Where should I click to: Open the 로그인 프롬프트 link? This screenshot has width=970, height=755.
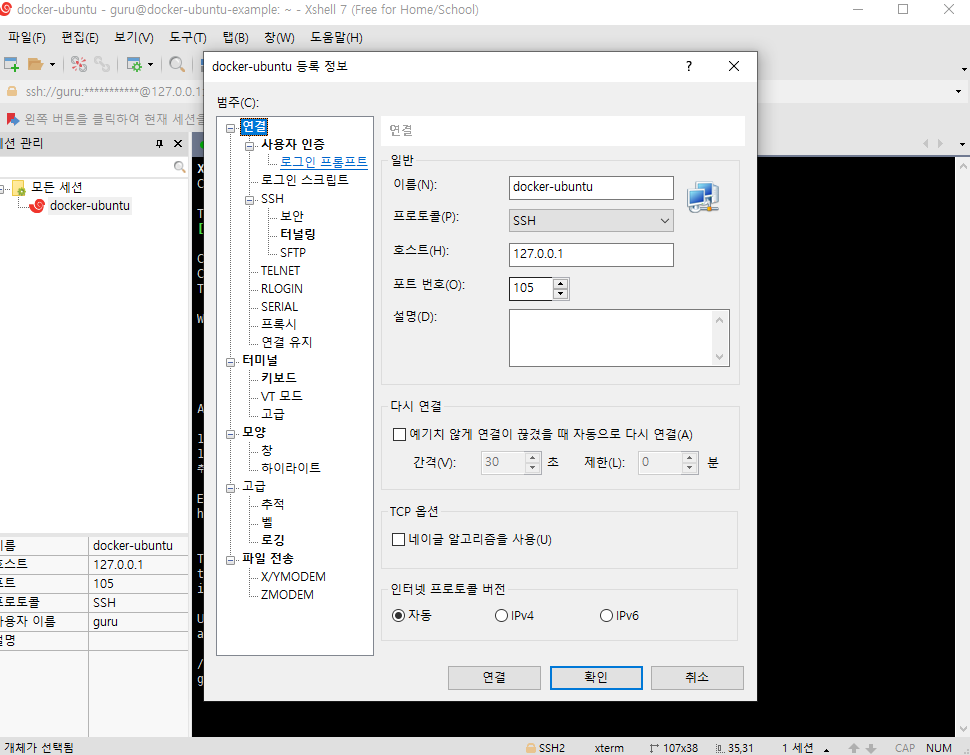[324, 162]
